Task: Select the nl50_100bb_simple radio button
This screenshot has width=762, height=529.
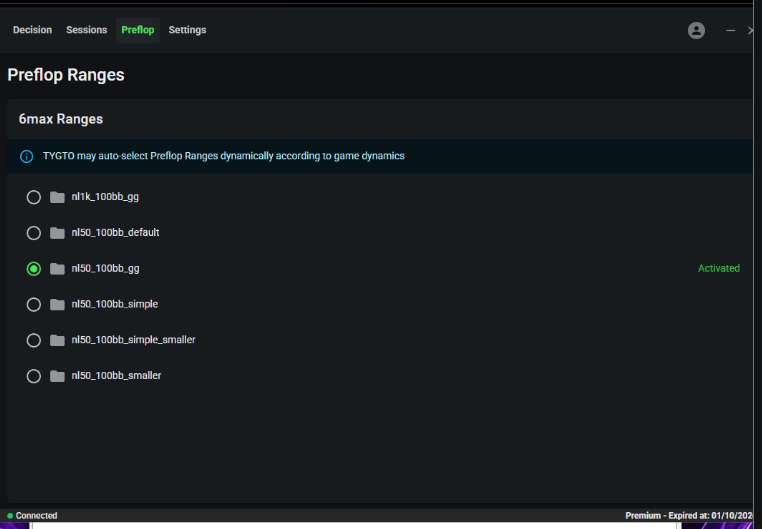Action: tap(34, 304)
